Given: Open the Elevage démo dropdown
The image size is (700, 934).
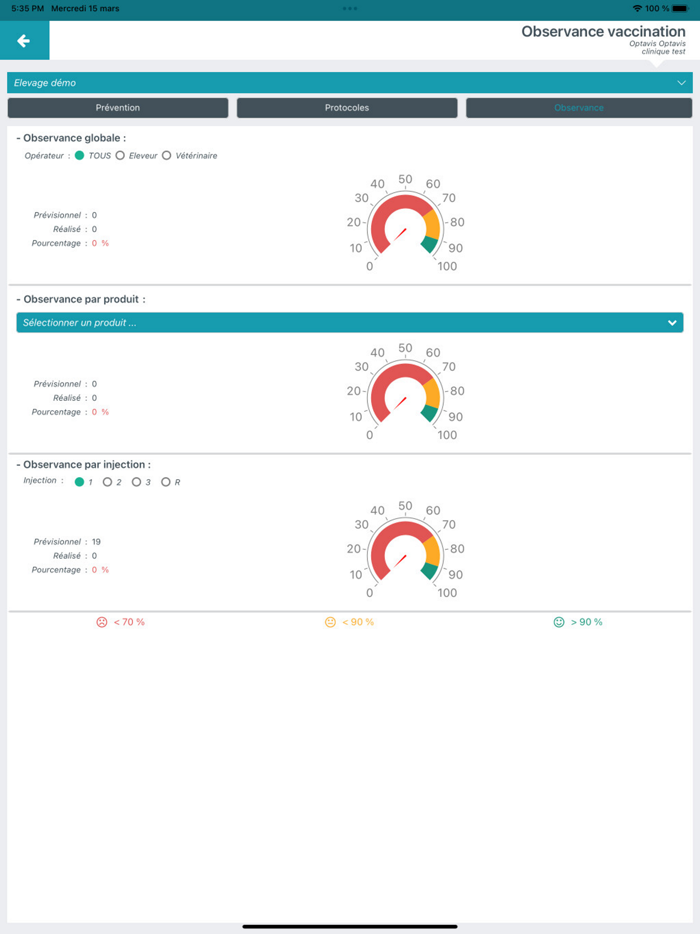Looking at the screenshot, I should 350,83.
